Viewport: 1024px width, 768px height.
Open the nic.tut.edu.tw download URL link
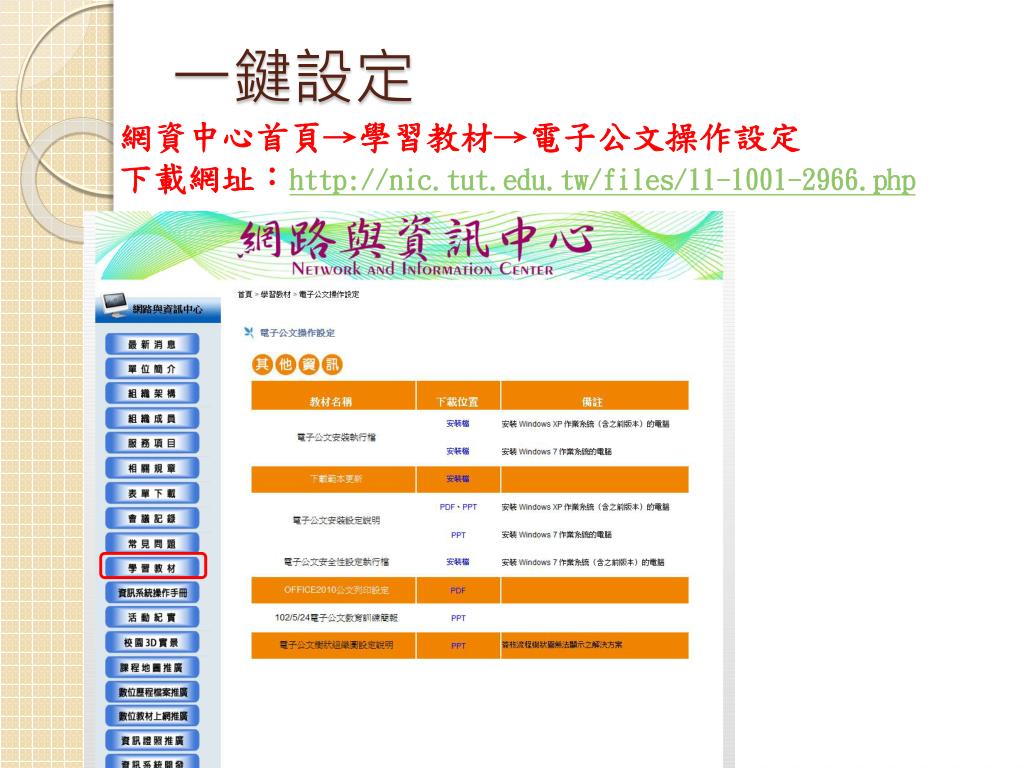(x=602, y=180)
